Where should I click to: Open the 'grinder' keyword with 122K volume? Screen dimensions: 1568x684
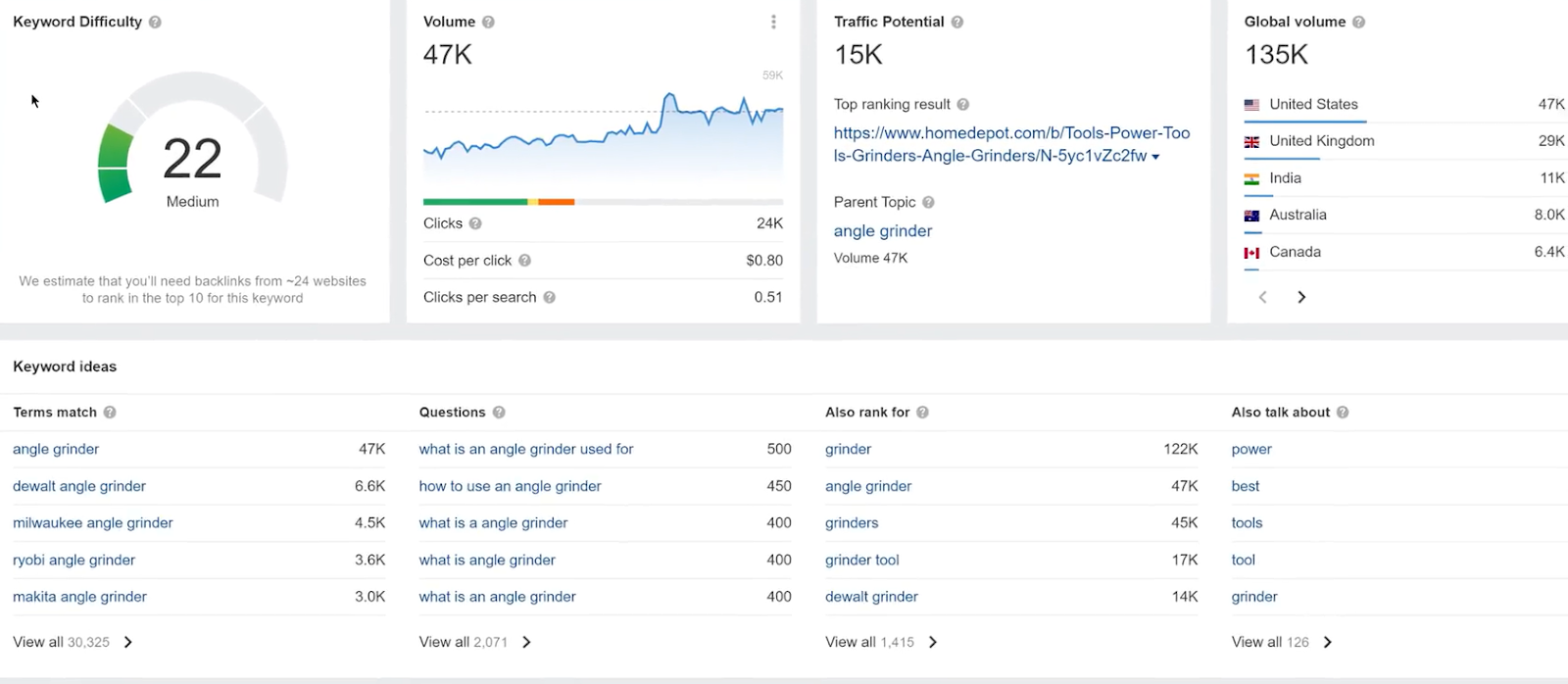pyautogui.click(x=849, y=449)
